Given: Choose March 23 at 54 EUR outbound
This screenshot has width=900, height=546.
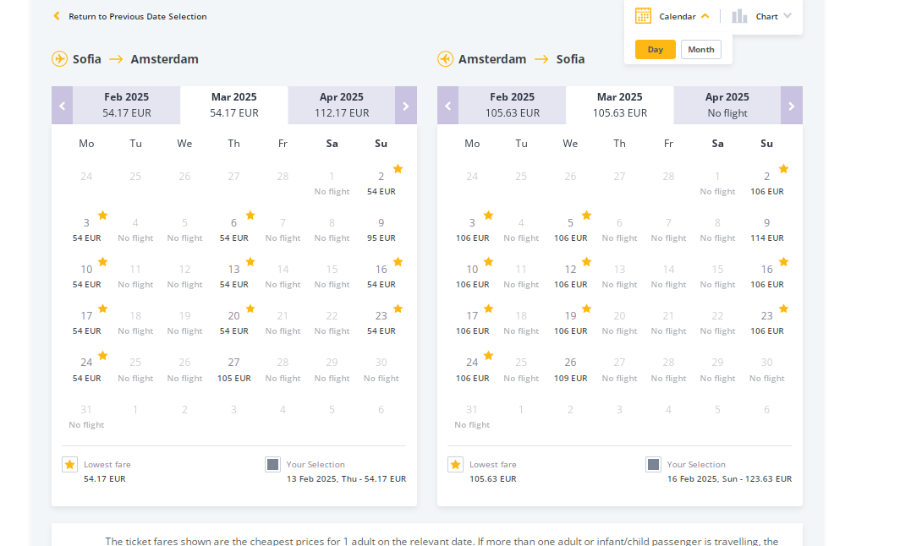Looking at the screenshot, I should [x=381, y=323].
